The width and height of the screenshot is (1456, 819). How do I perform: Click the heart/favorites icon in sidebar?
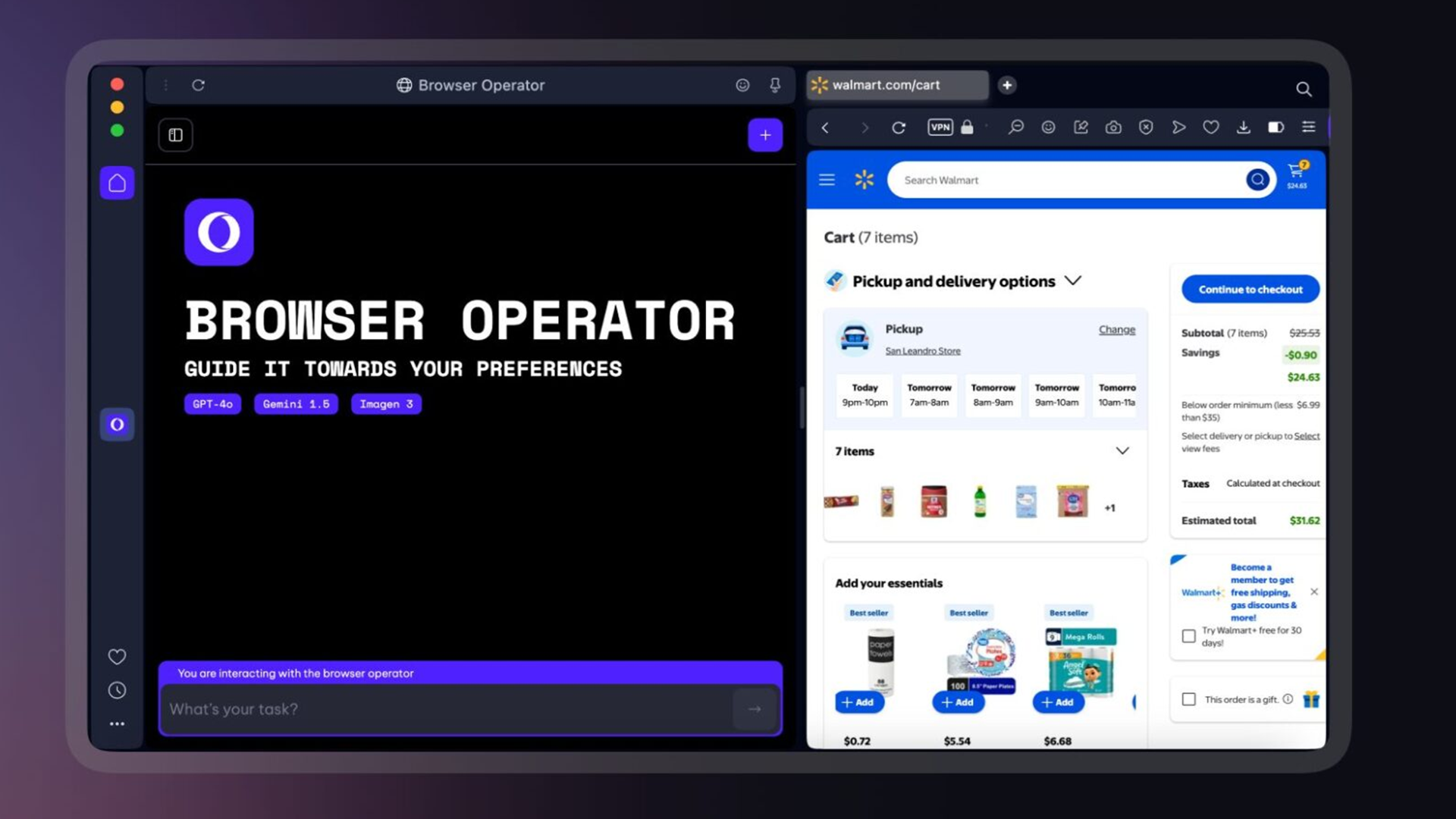(117, 656)
